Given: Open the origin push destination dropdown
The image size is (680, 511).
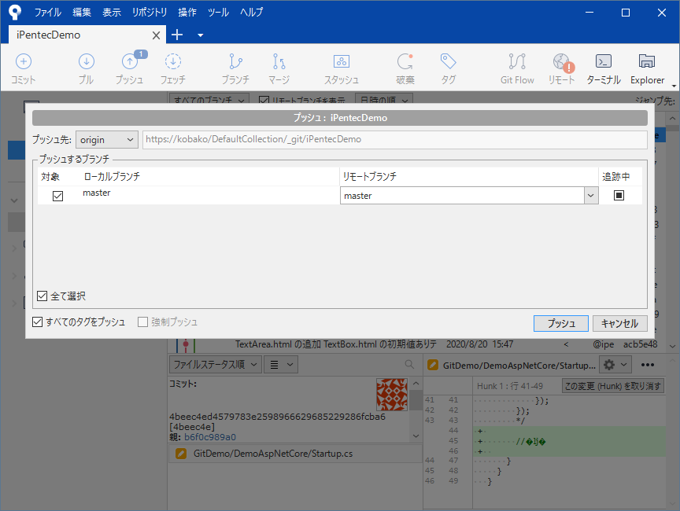Looking at the screenshot, I should click(107, 140).
